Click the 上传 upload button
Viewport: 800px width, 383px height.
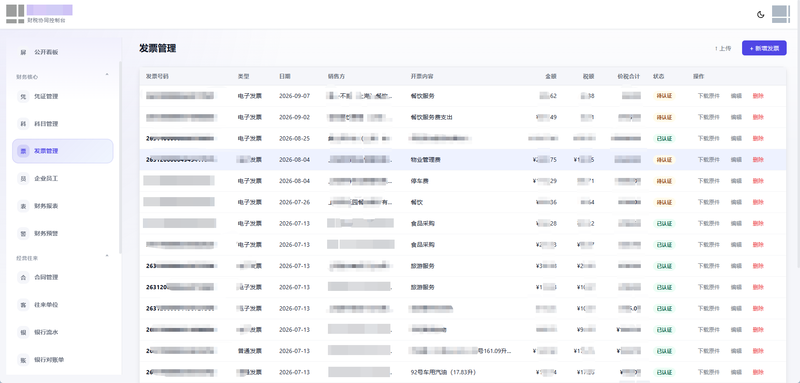[x=722, y=48]
